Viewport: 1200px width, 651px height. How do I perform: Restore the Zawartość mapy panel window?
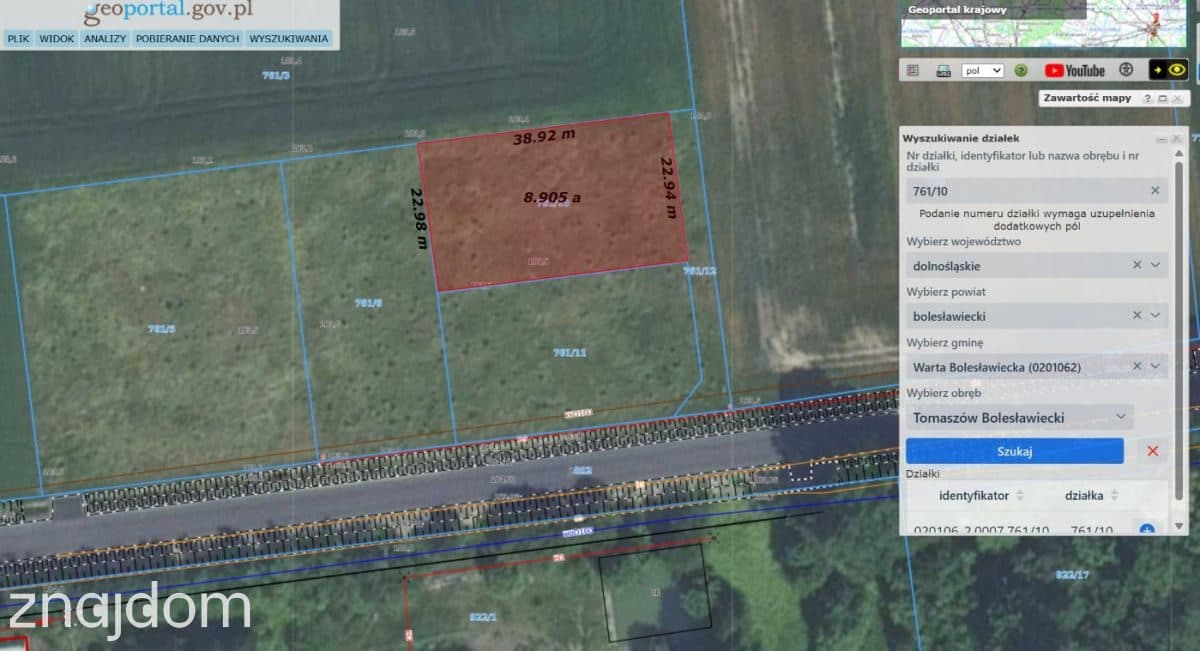(x=1162, y=99)
